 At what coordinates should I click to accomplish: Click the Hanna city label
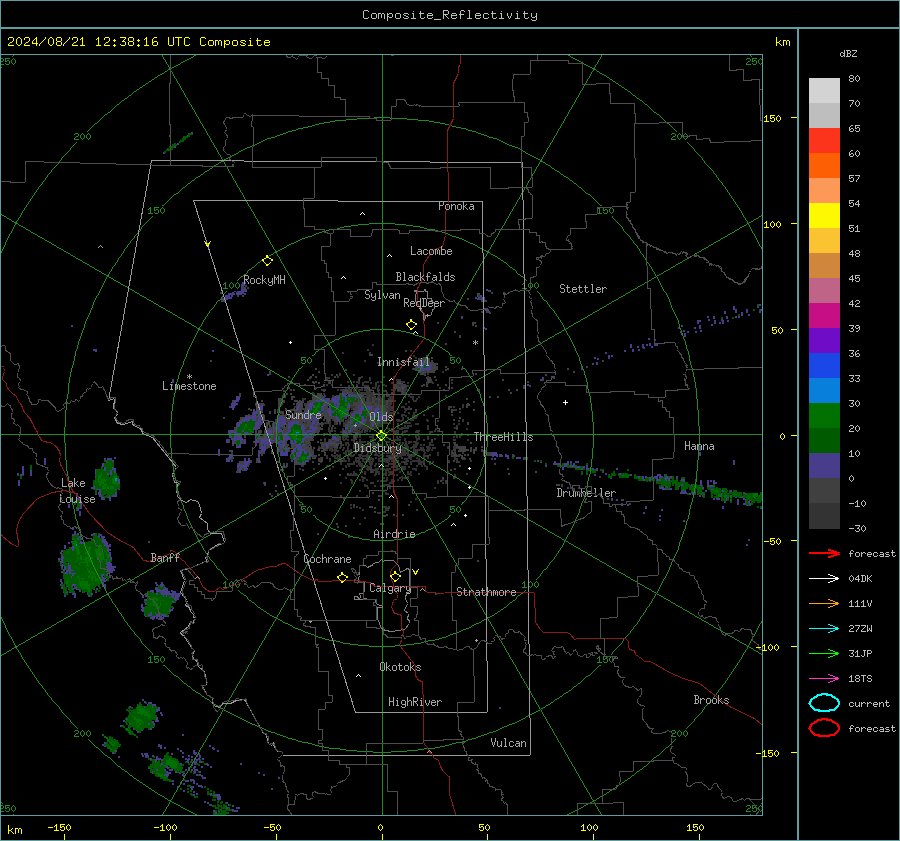click(699, 446)
